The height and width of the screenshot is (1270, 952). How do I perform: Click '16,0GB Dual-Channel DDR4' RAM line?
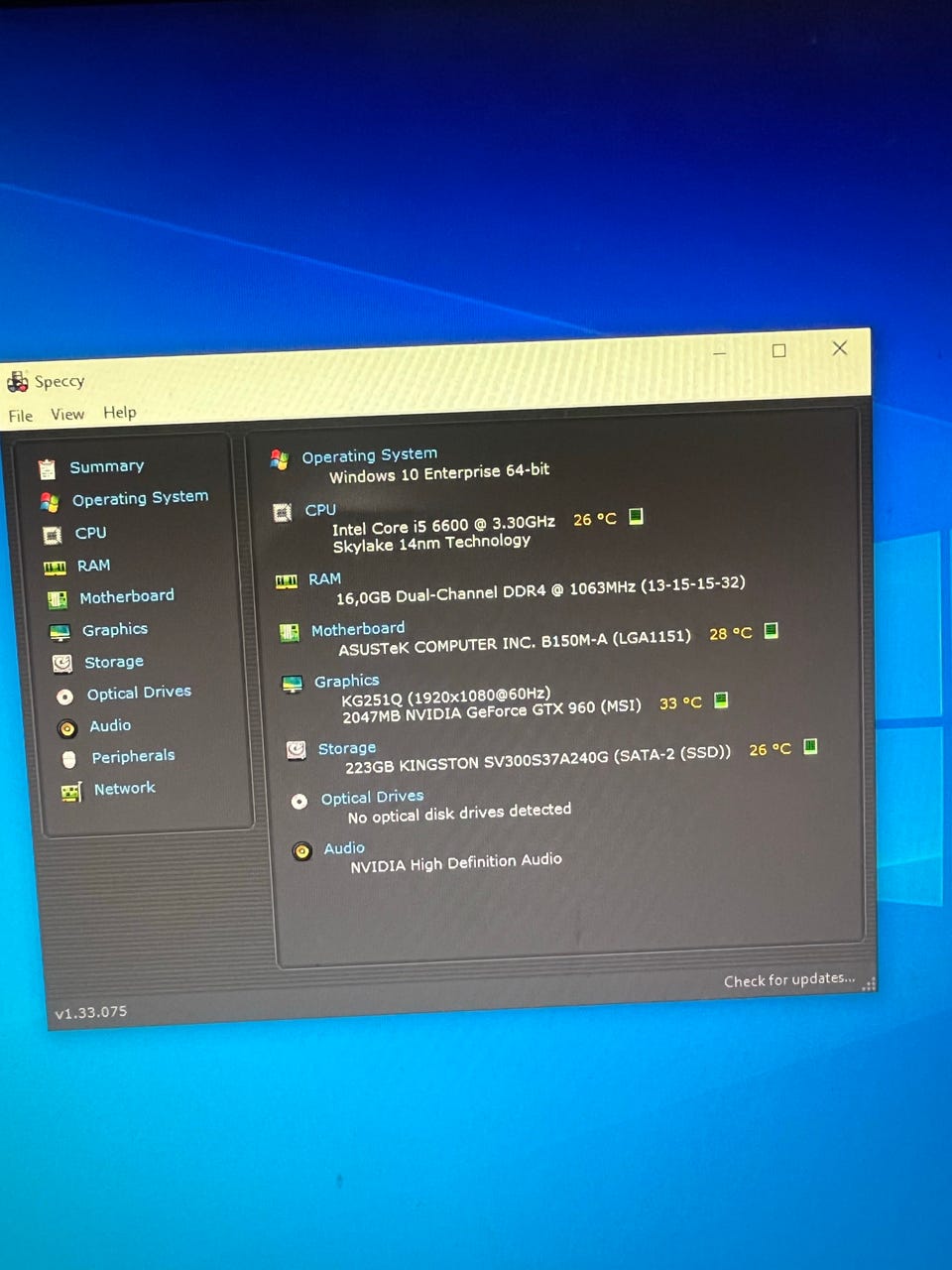click(x=540, y=589)
